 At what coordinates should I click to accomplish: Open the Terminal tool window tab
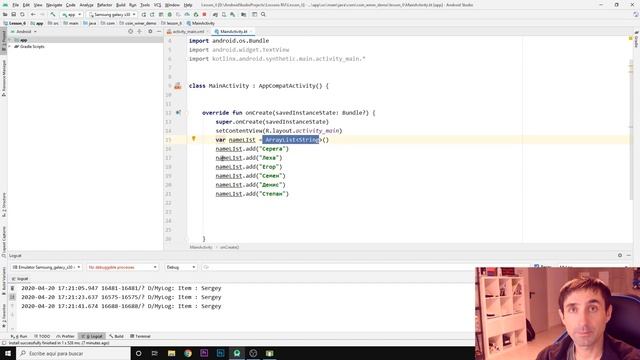(140, 336)
